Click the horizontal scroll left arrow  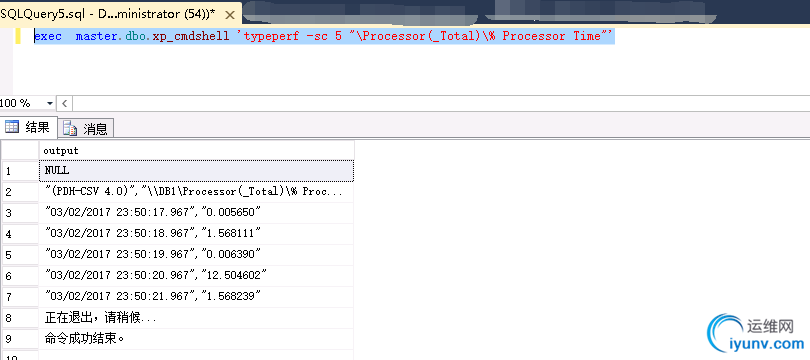click(64, 103)
